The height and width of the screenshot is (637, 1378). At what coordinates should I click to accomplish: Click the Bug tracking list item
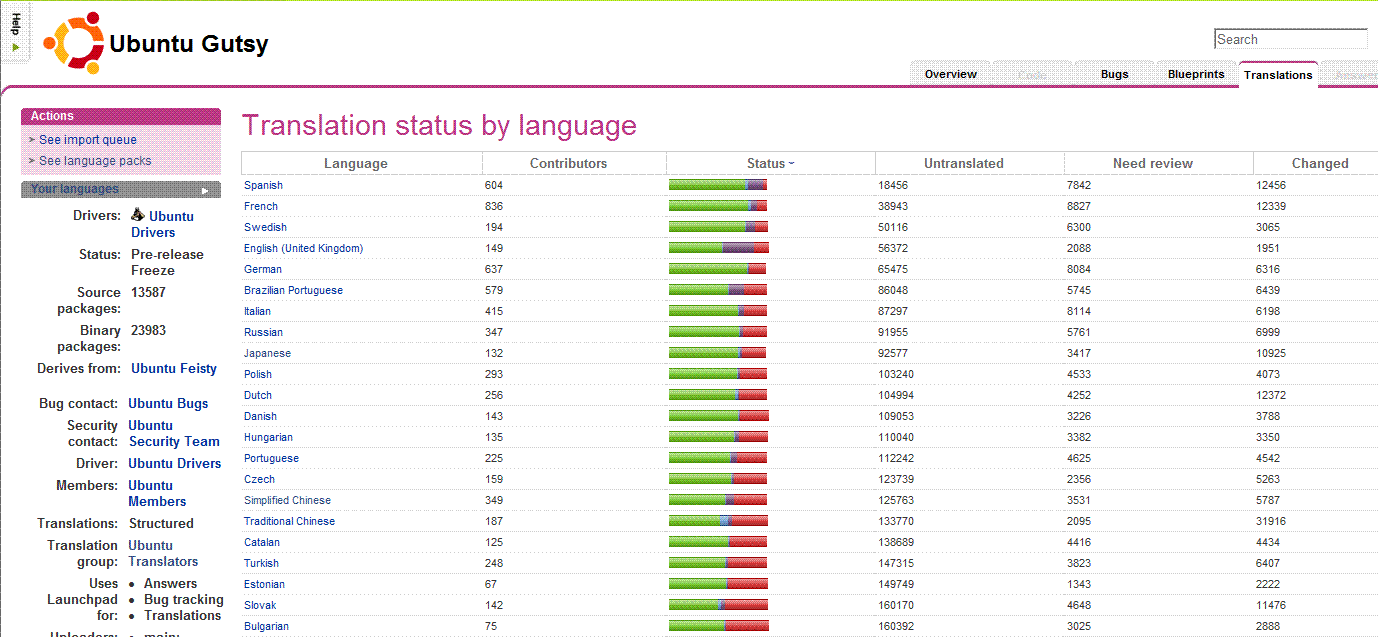tap(184, 600)
